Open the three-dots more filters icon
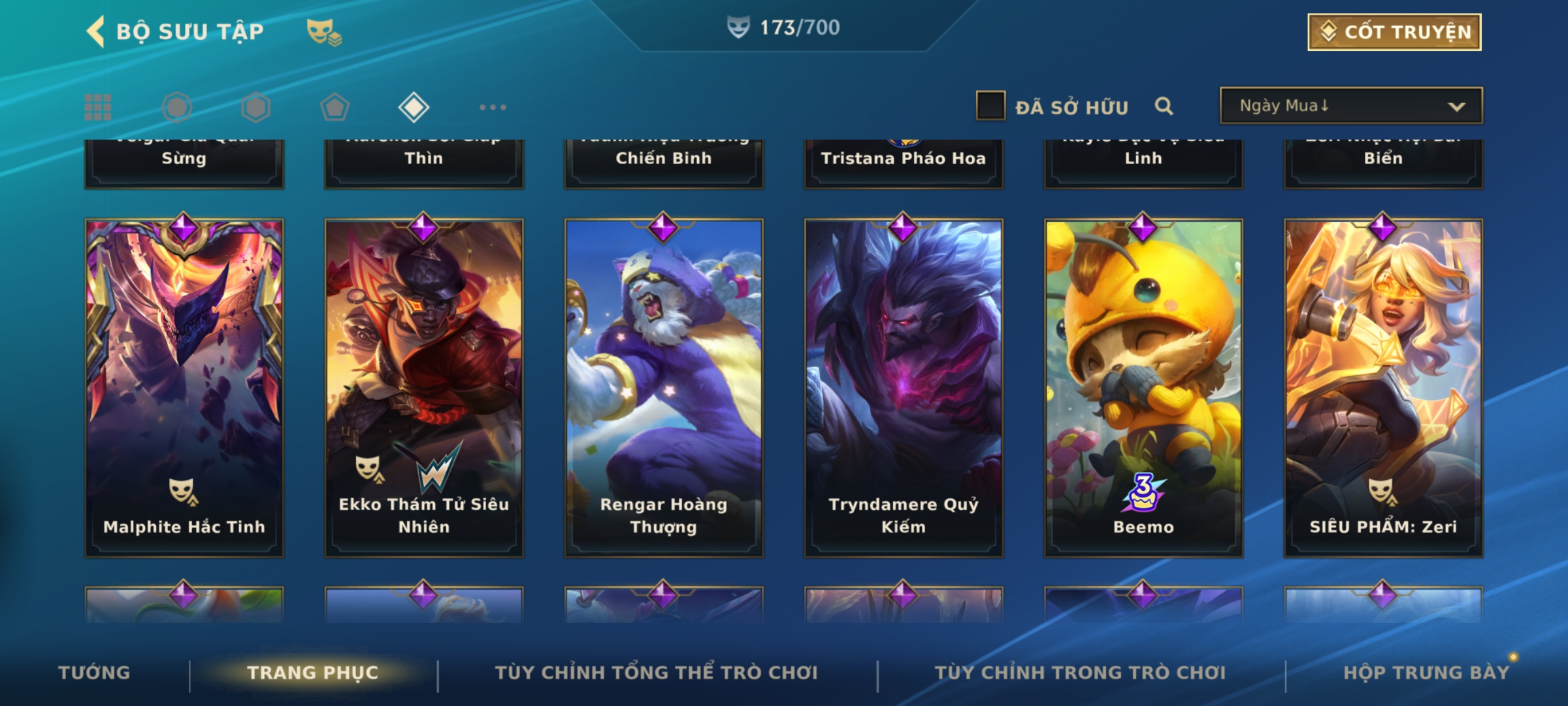The image size is (1568, 706). pyautogui.click(x=493, y=107)
